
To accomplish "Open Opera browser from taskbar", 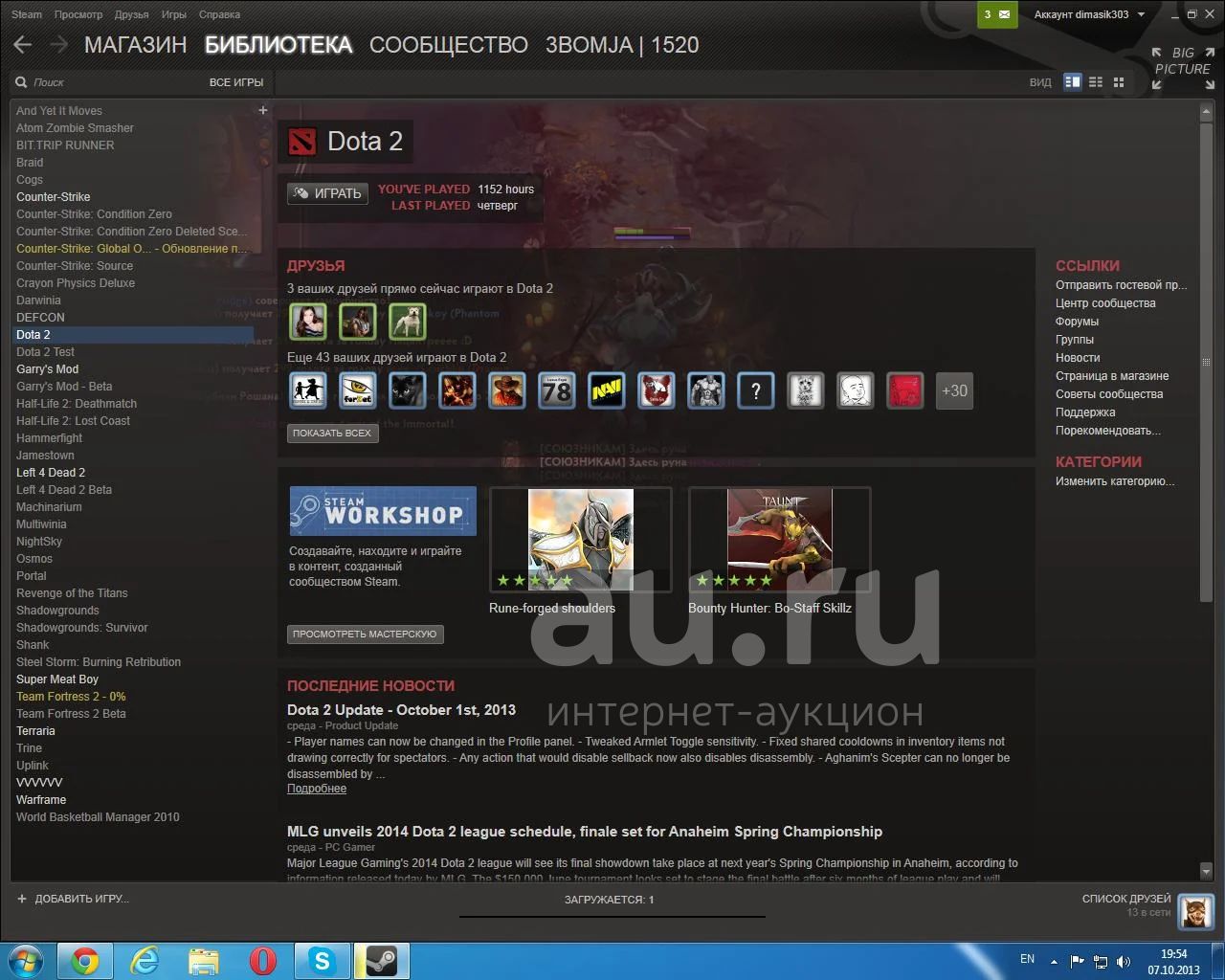I will (x=263, y=961).
